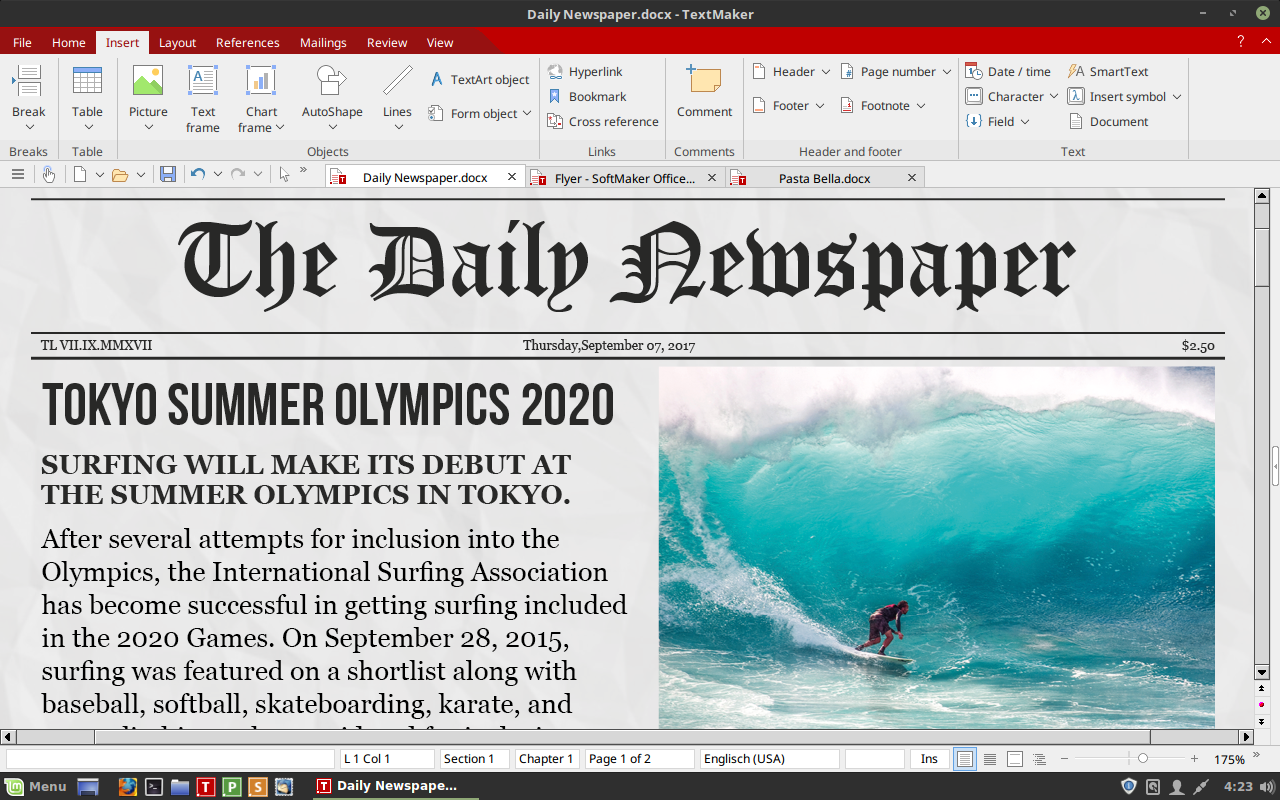Switch to the Outline view in the status bar
This screenshot has width=1280, height=800.
(x=1040, y=759)
